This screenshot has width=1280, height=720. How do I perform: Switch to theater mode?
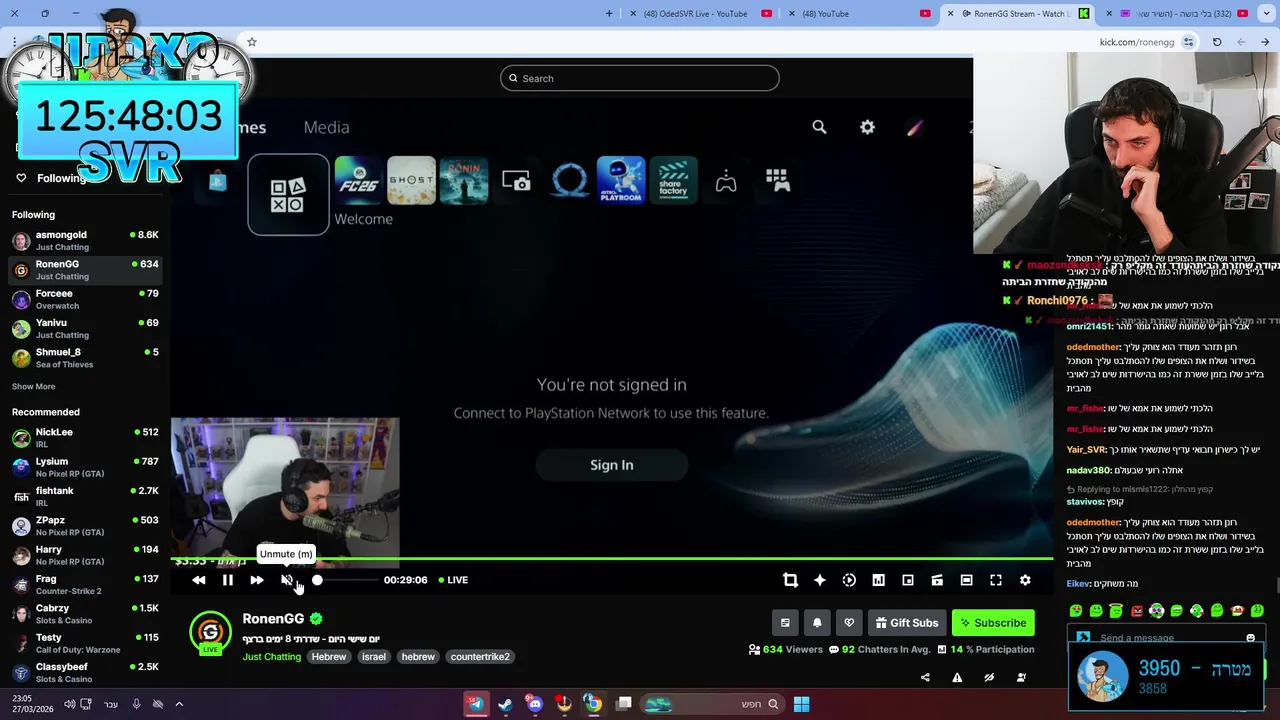tap(966, 580)
